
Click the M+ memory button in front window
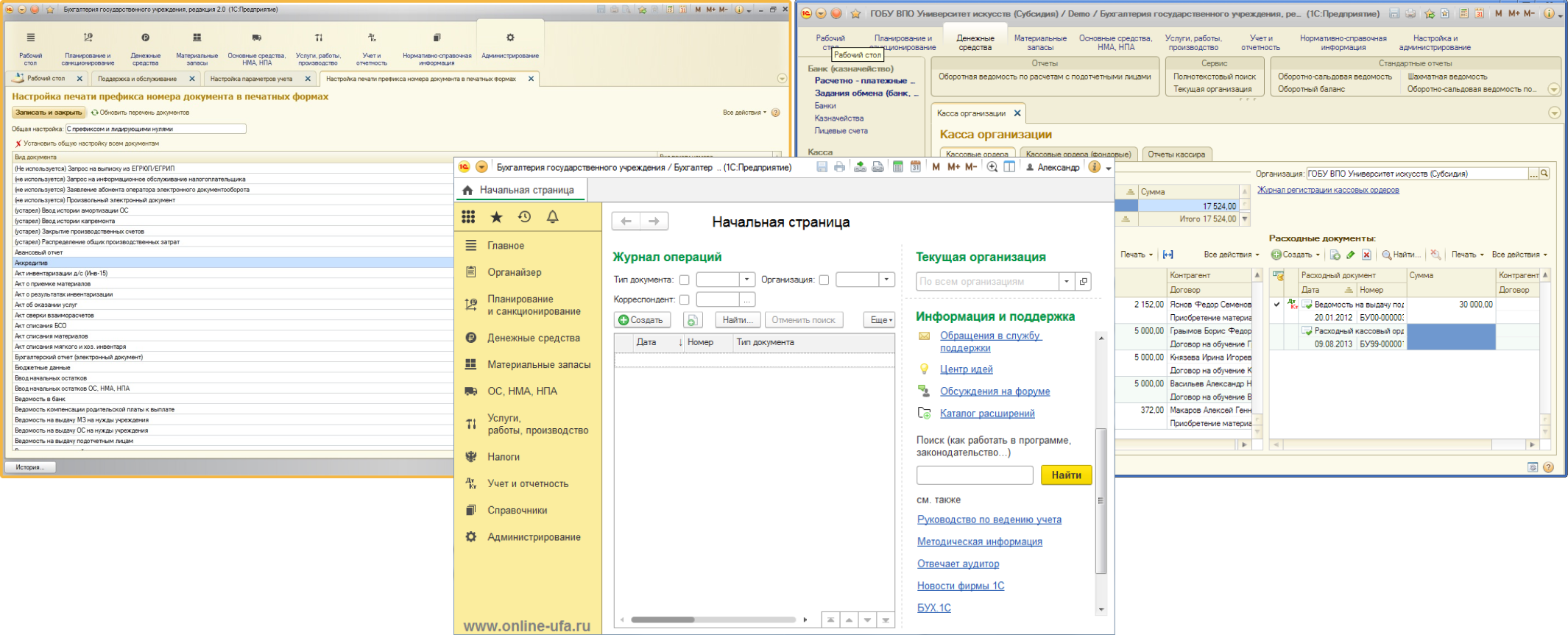(953, 167)
